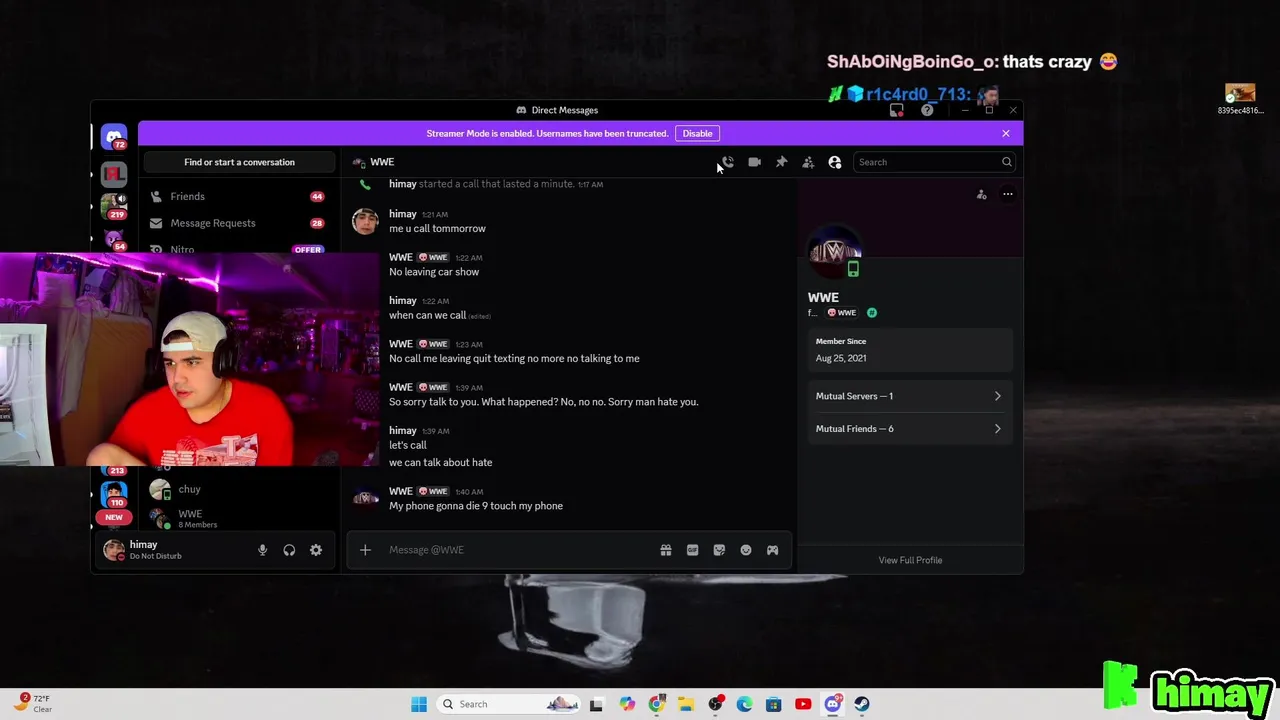
Task: Open View Full Profile
Action: pos(910,560)
